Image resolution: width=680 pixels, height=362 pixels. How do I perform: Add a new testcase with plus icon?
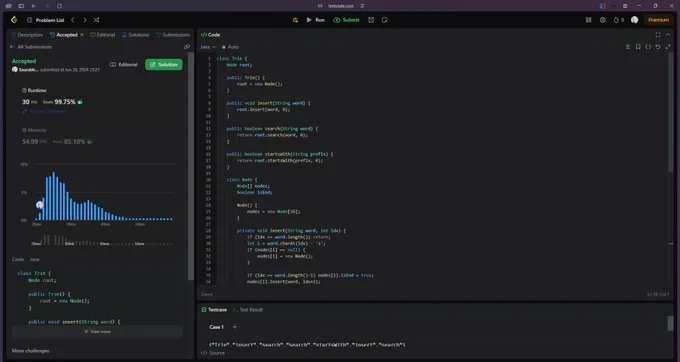235,327
